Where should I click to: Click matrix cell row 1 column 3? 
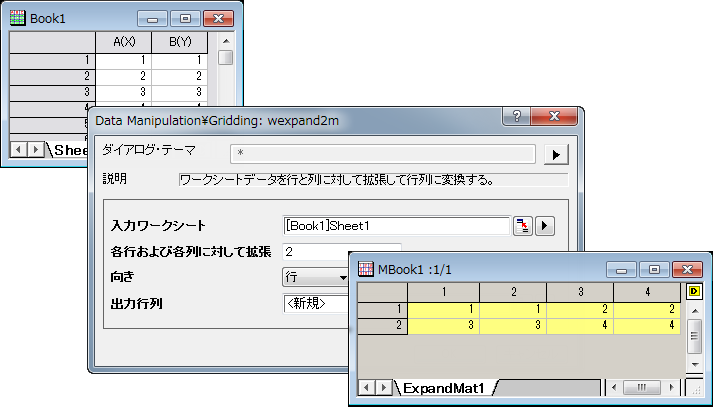click(x=580, y=310)
